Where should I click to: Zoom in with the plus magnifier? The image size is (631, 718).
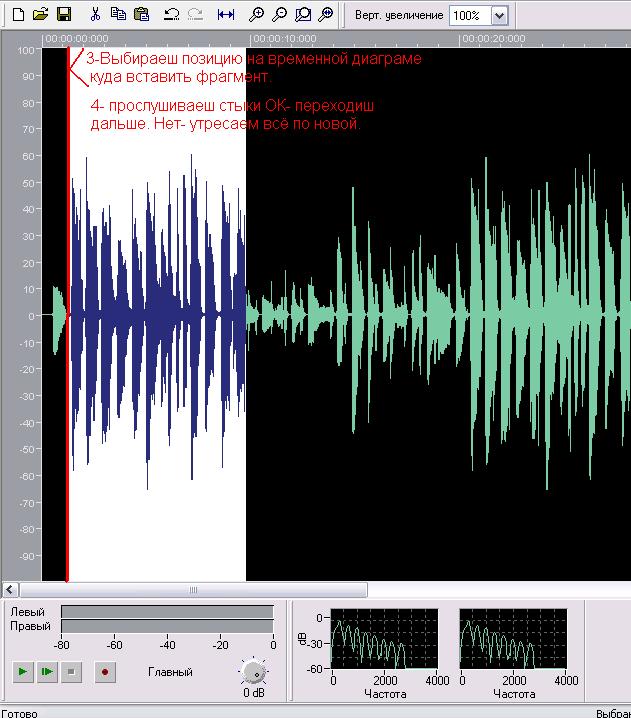[x=256, y=15]
